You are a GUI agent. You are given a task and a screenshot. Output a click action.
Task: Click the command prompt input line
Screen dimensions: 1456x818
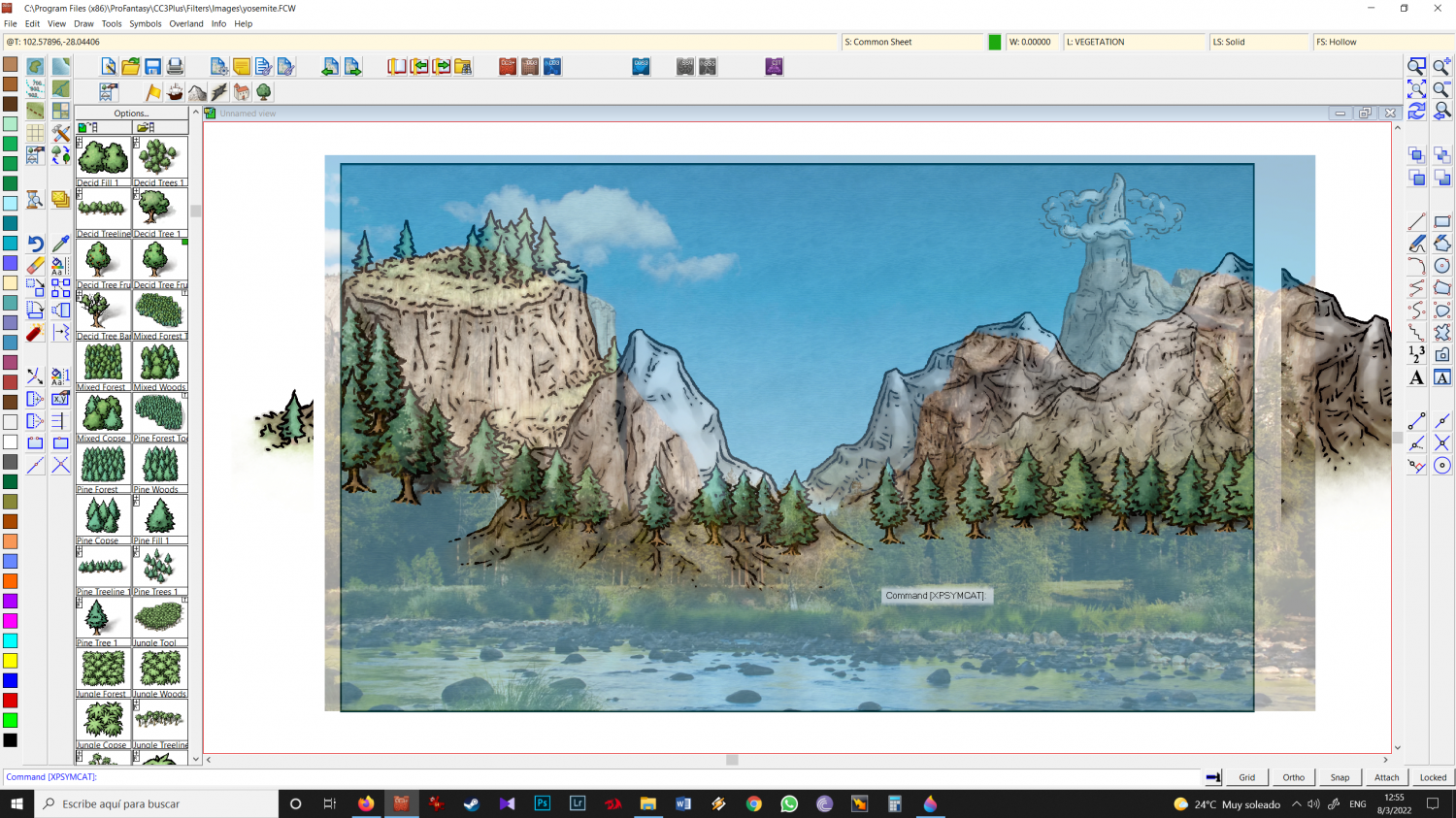click(602, 777)
